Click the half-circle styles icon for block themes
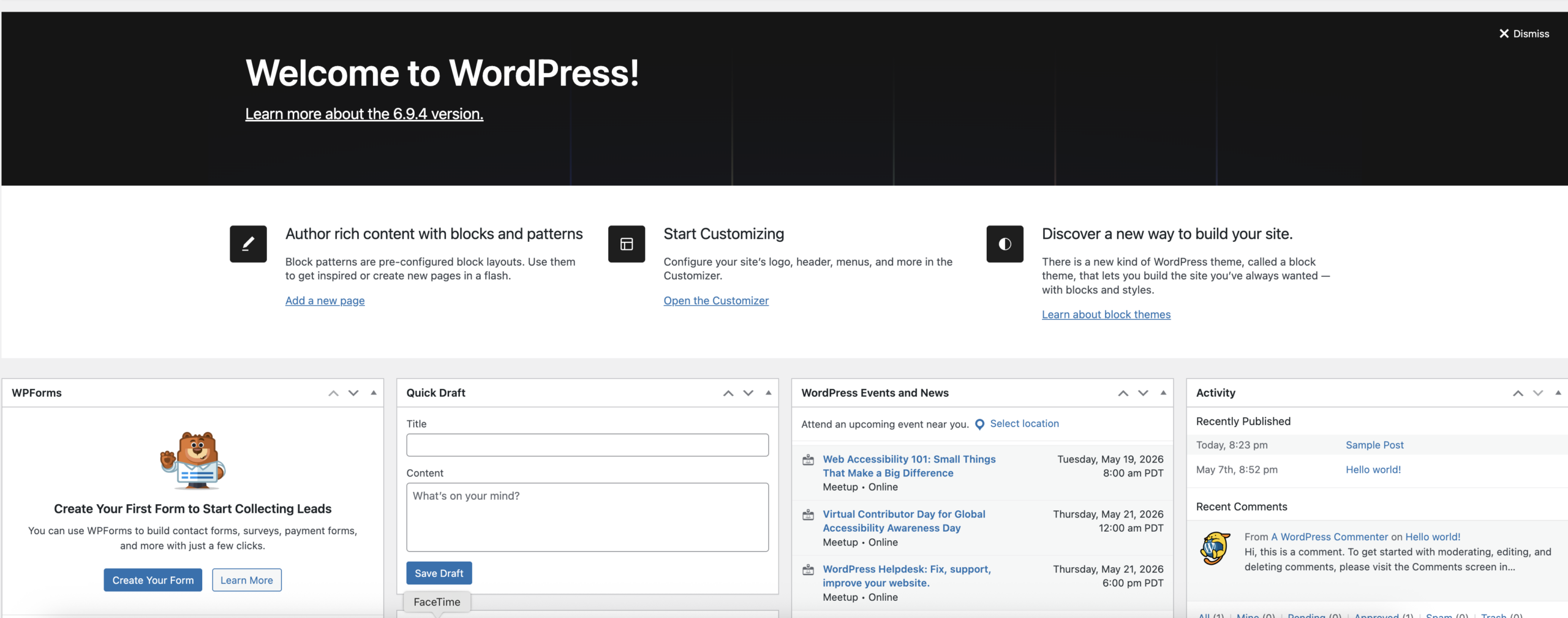 pos(1005,244)
